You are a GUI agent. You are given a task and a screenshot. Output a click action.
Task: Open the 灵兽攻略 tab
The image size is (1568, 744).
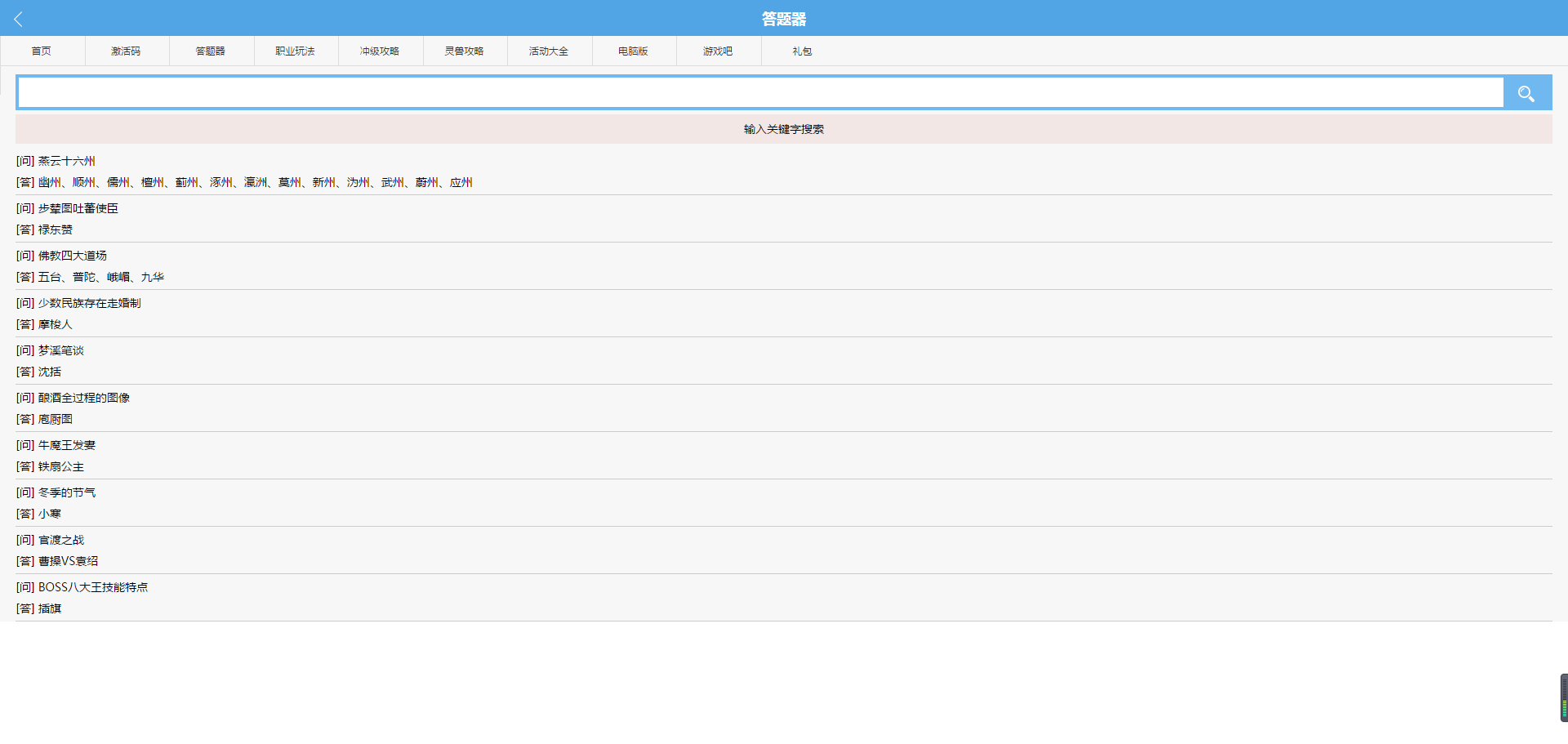pos(464,51)
